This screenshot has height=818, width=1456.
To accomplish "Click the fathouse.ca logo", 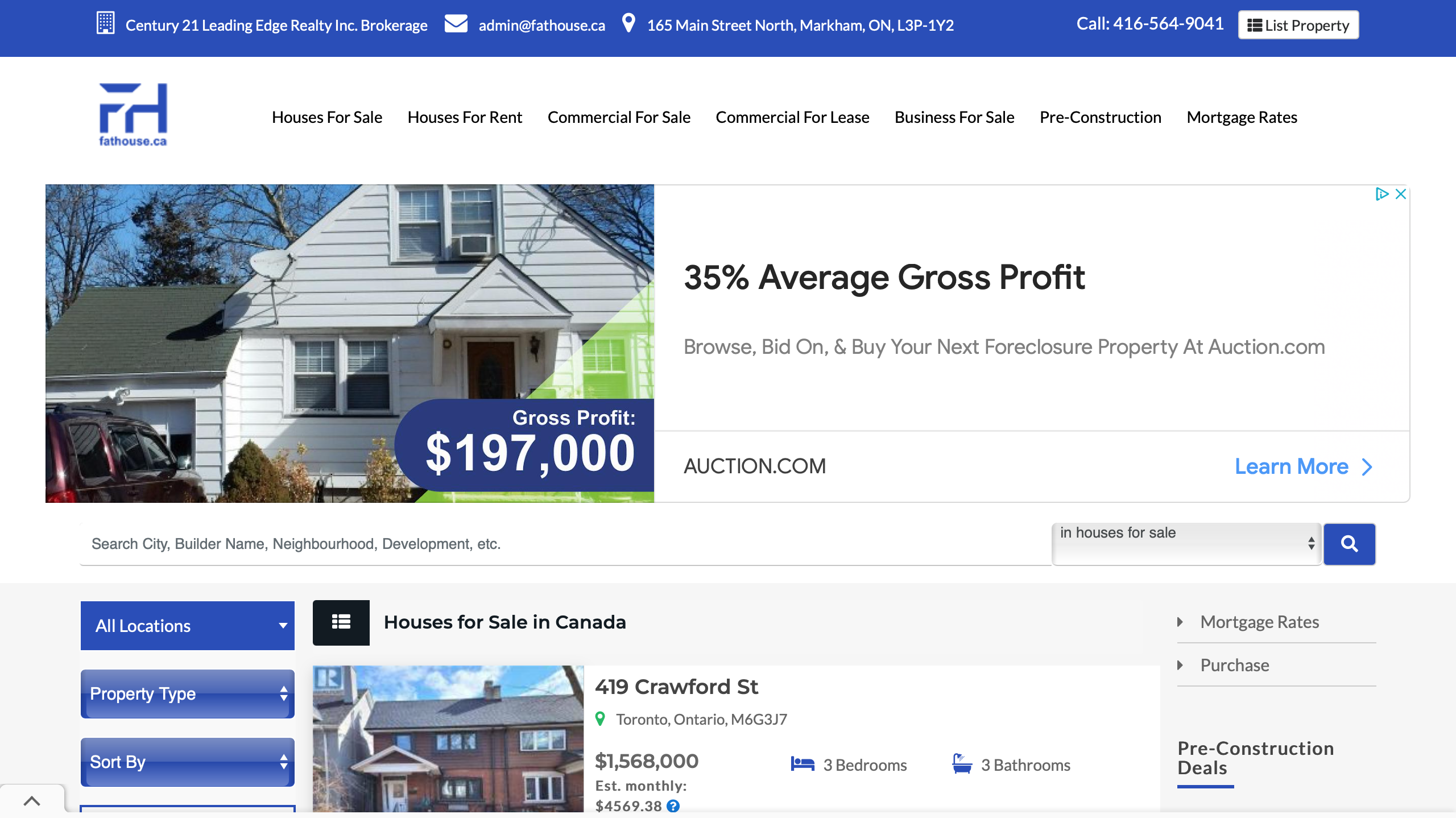I will click(133, 115).
